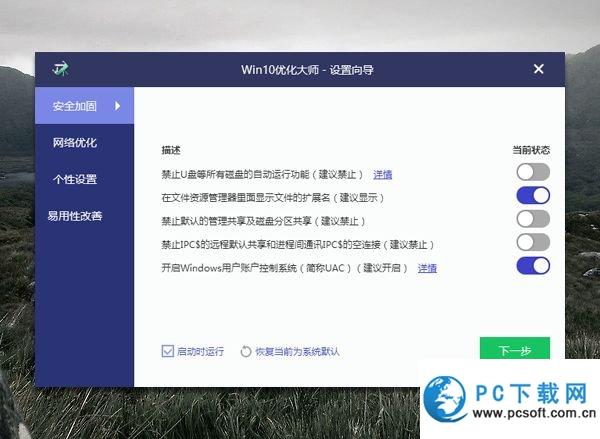
Task: Open 详情 link for U盘自动运行
Action: 383,175
